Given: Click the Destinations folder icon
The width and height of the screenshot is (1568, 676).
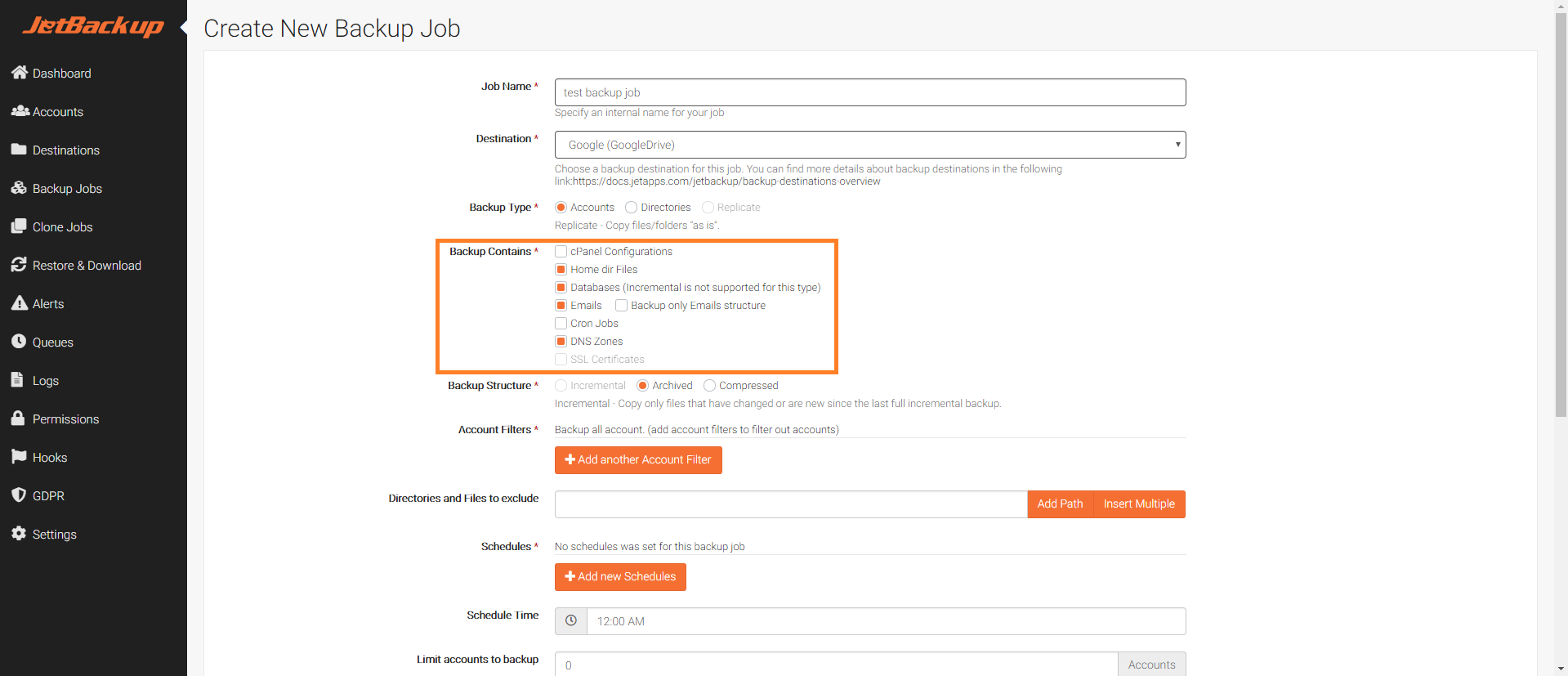Looking at the screenshot, I should (19, 150).
